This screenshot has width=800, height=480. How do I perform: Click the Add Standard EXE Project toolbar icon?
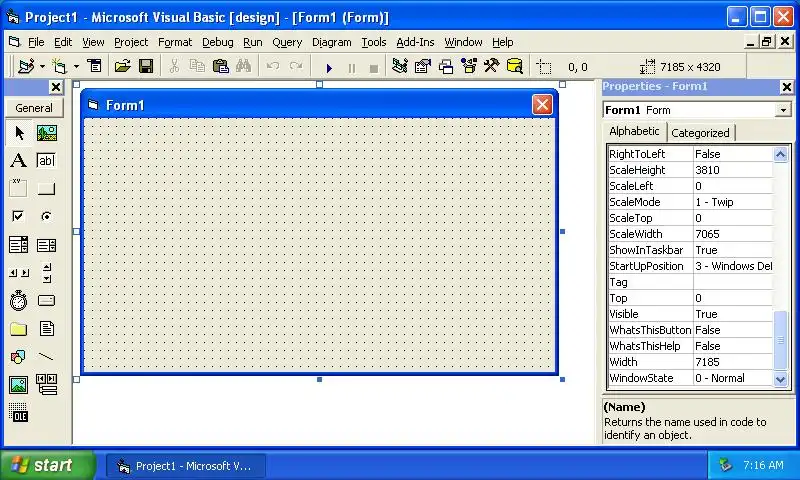pyautogui.click(x=26, y=66)
